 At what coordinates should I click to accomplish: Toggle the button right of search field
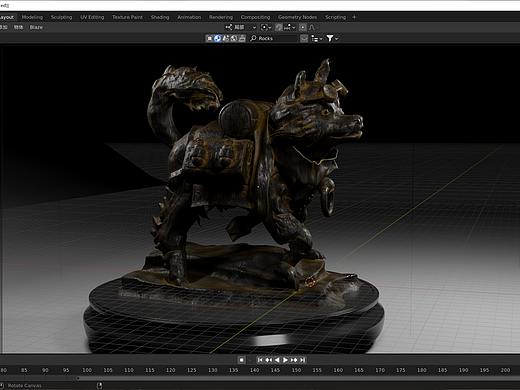point(304,38)
